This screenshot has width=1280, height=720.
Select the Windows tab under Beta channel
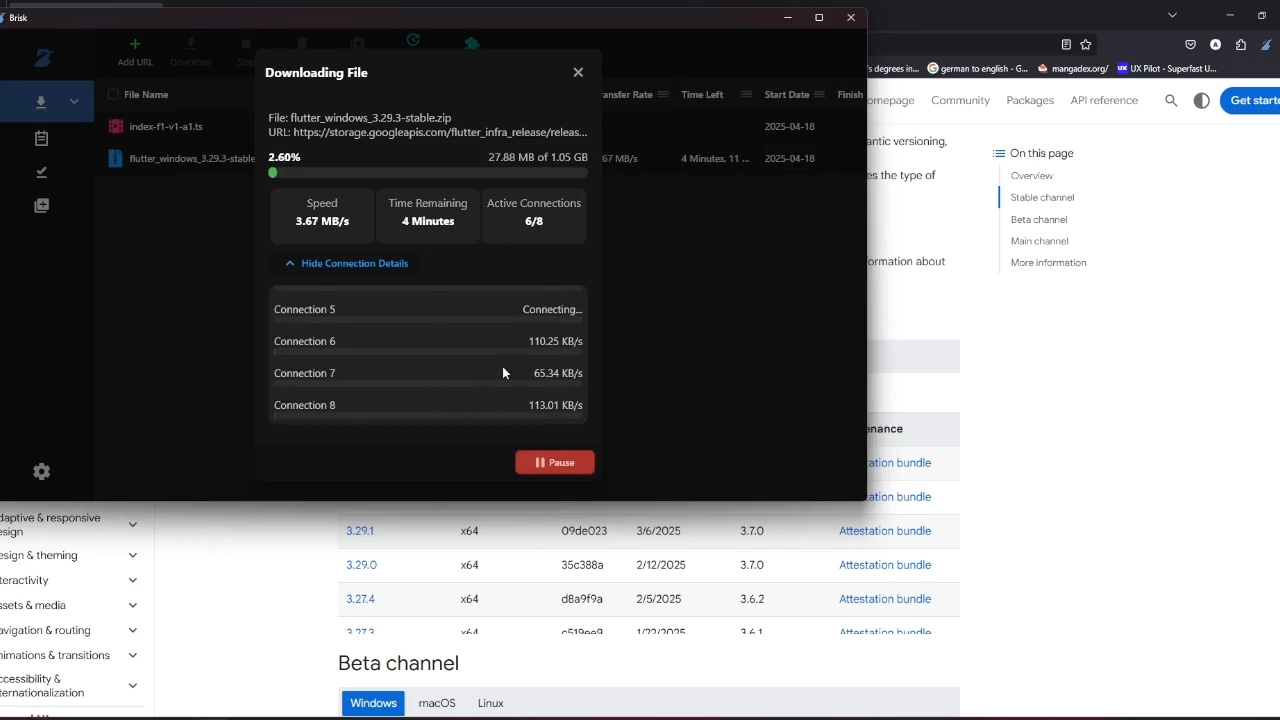coord(373,703)
